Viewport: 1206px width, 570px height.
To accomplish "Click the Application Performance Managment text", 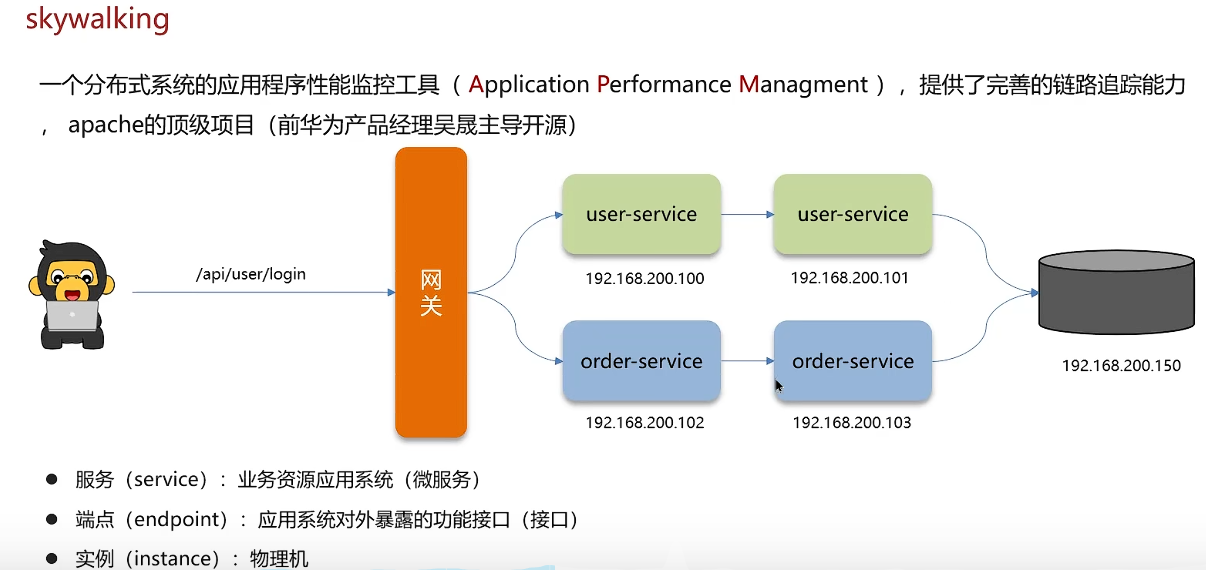I will (668, 85).
